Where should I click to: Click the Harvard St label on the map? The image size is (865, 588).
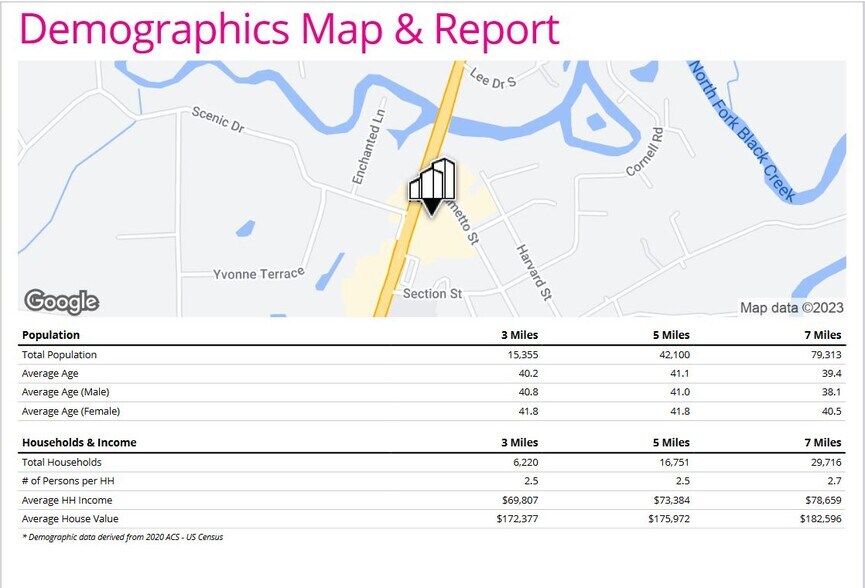[534, 272]
